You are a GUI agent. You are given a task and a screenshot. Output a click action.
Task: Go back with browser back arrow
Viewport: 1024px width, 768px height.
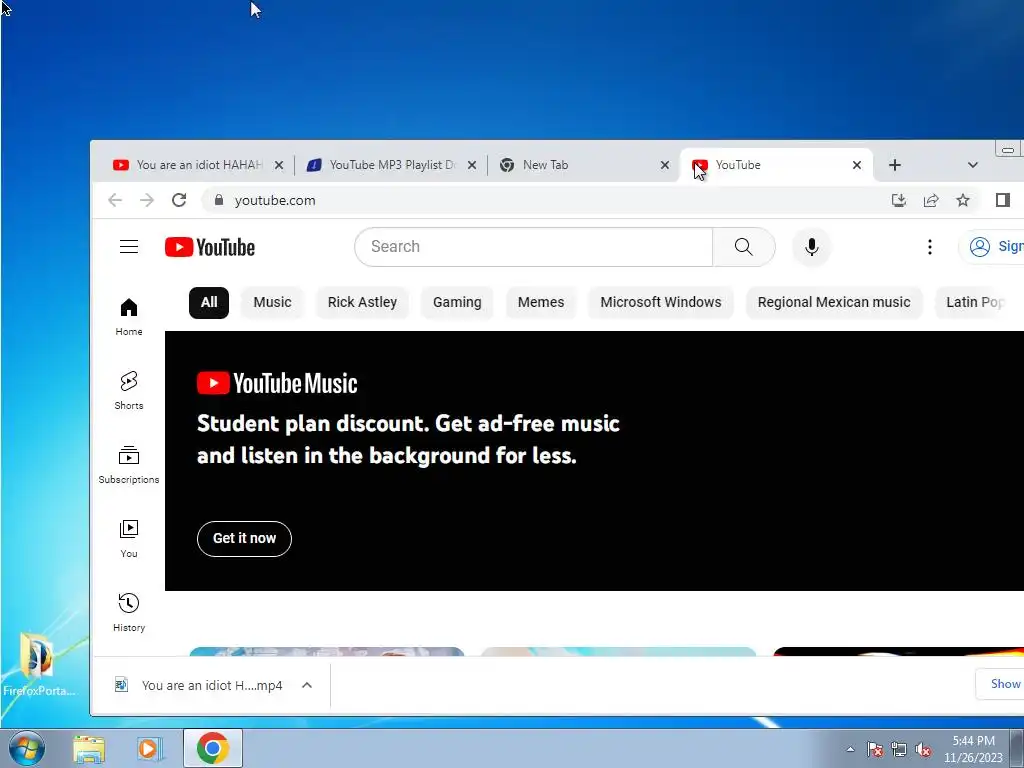pyautogui.click(x=115, y=200)
